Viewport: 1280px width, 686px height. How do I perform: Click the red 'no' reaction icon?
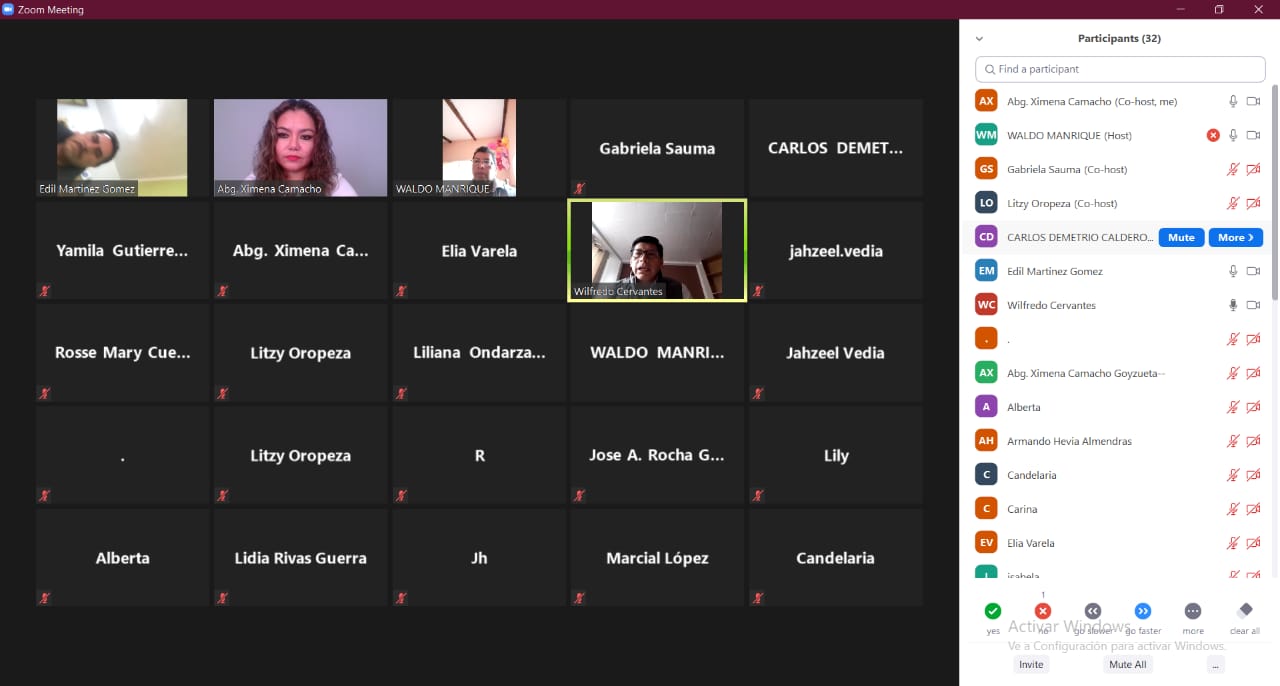[1042, 611]
